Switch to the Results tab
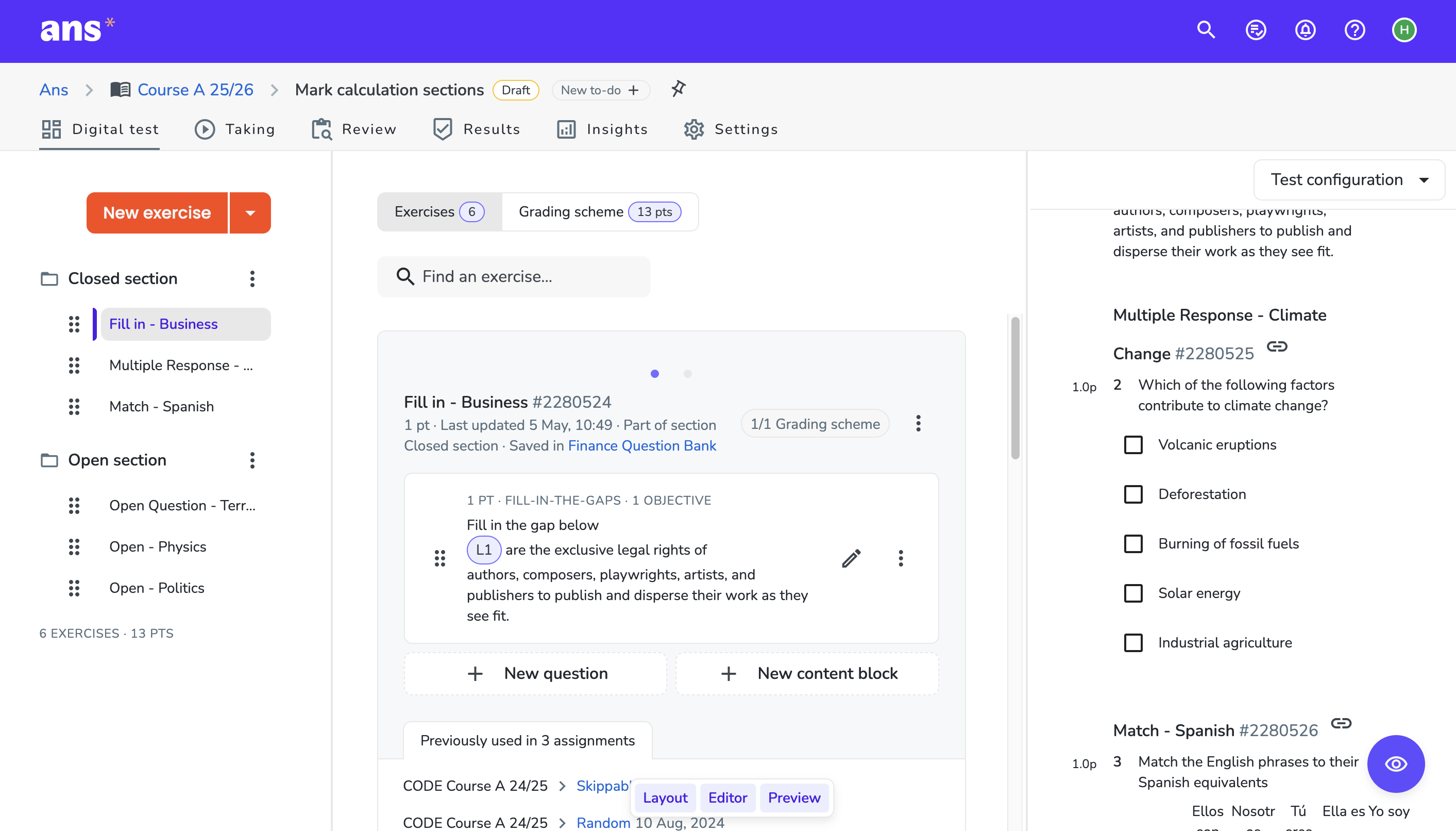The image size is (1456, 831). pyautogui.click(x=476, y=129)
